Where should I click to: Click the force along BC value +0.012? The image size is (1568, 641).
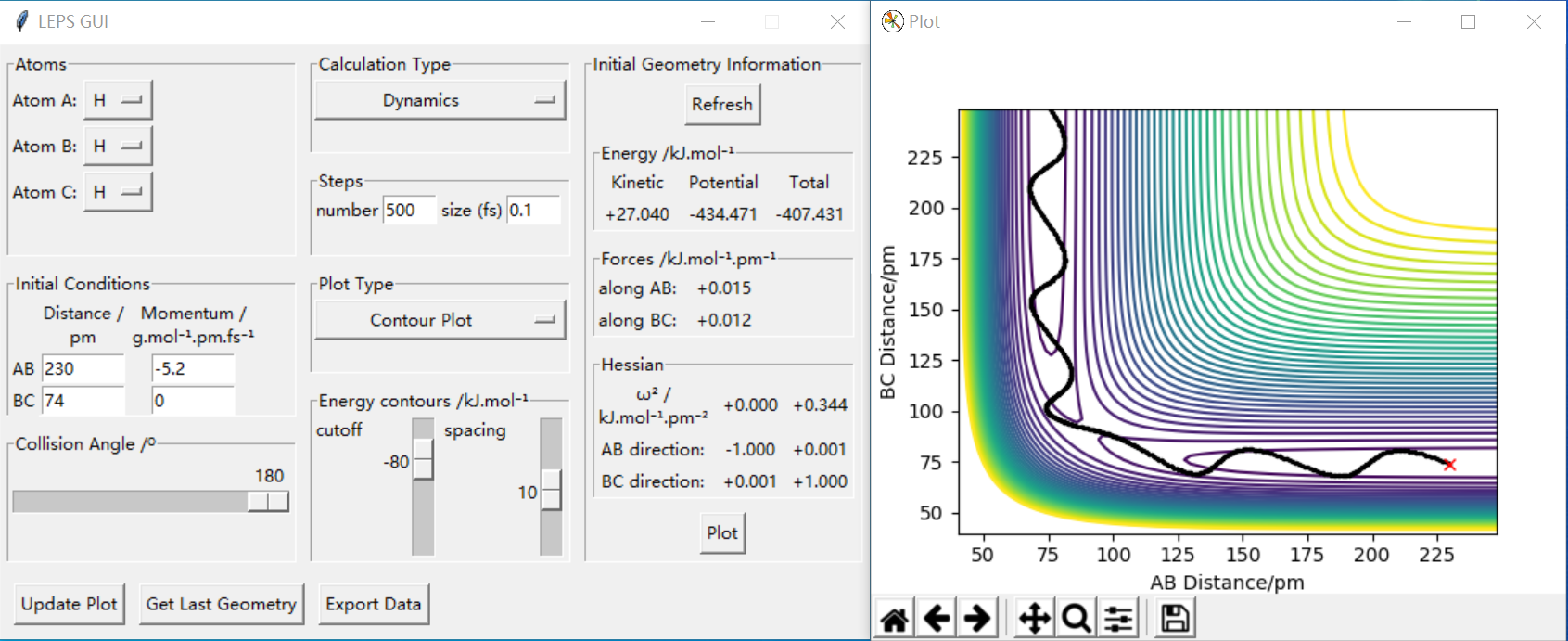point(724,320)
